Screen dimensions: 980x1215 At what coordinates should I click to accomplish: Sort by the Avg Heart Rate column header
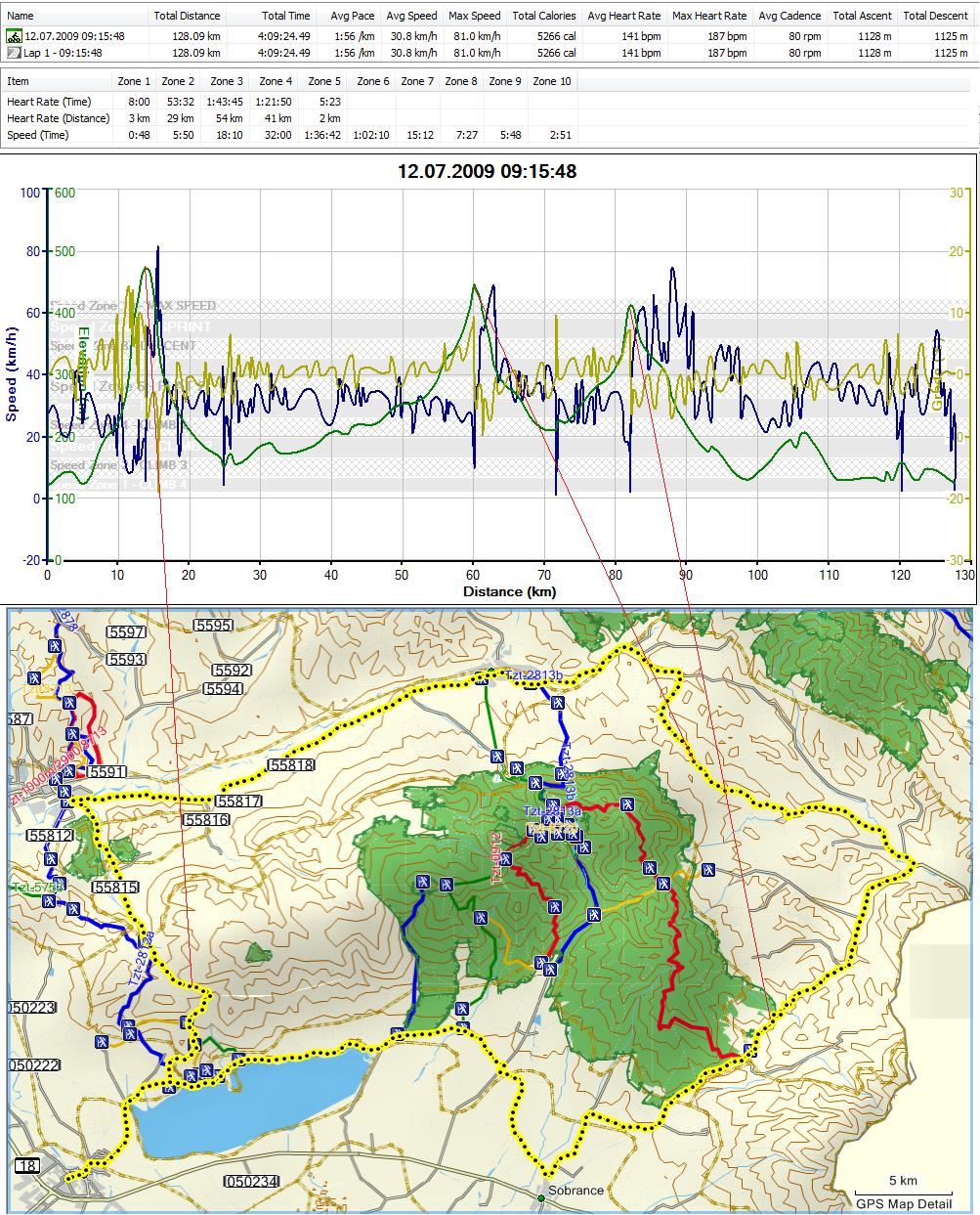point(623,16)
